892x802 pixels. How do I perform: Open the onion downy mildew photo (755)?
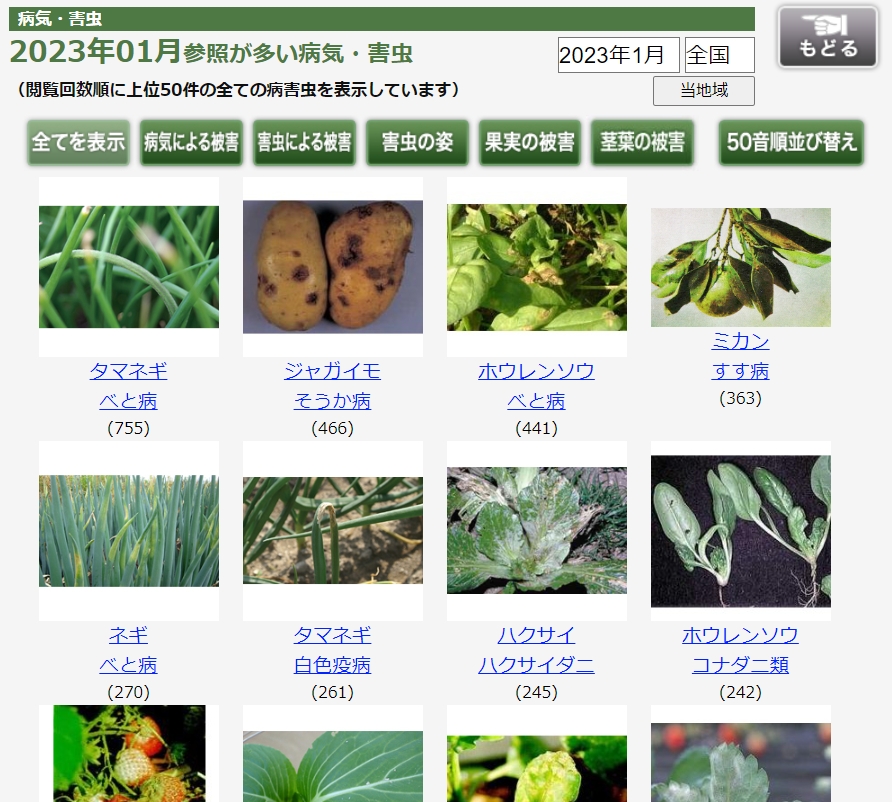(x=129, y=267)
